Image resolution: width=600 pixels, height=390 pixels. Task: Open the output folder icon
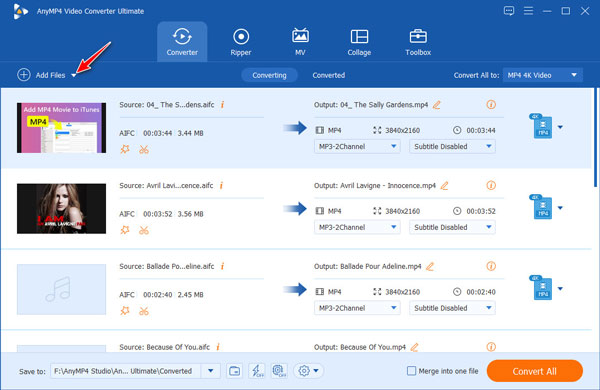(x=234, y=371)
